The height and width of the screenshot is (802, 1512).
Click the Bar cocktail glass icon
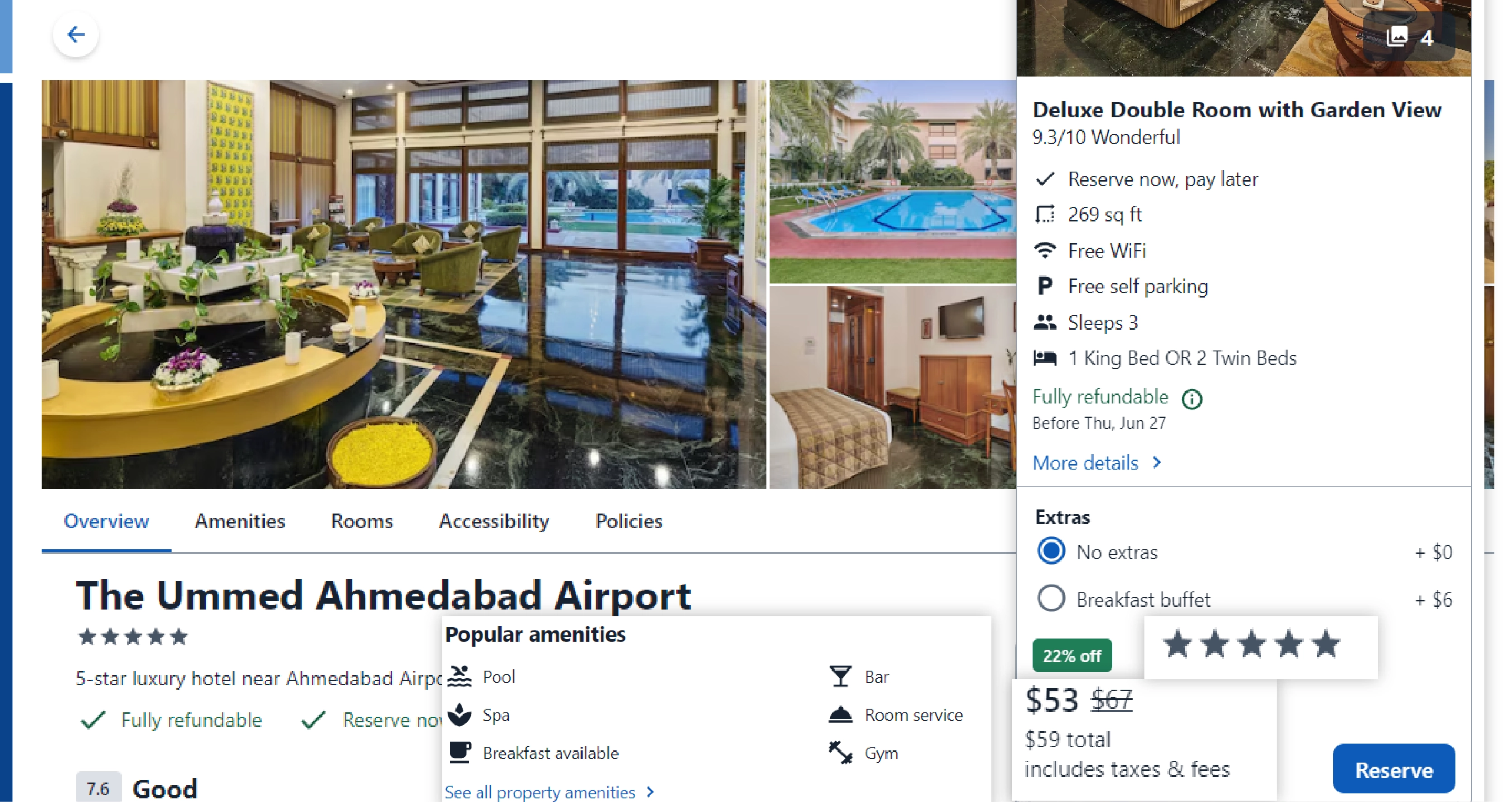click(x=840, y=677)
